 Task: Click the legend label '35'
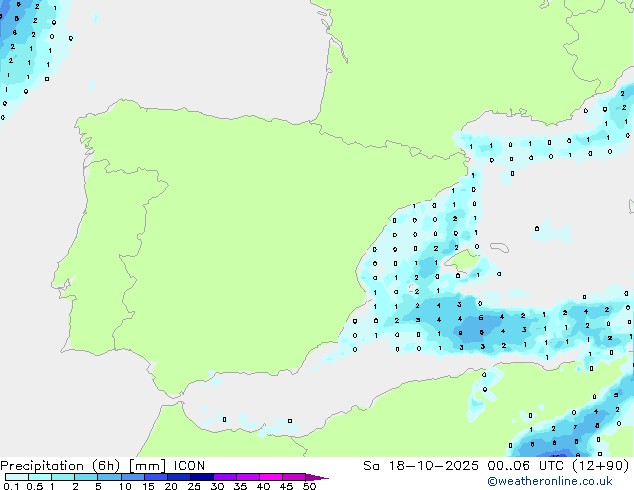240,486
